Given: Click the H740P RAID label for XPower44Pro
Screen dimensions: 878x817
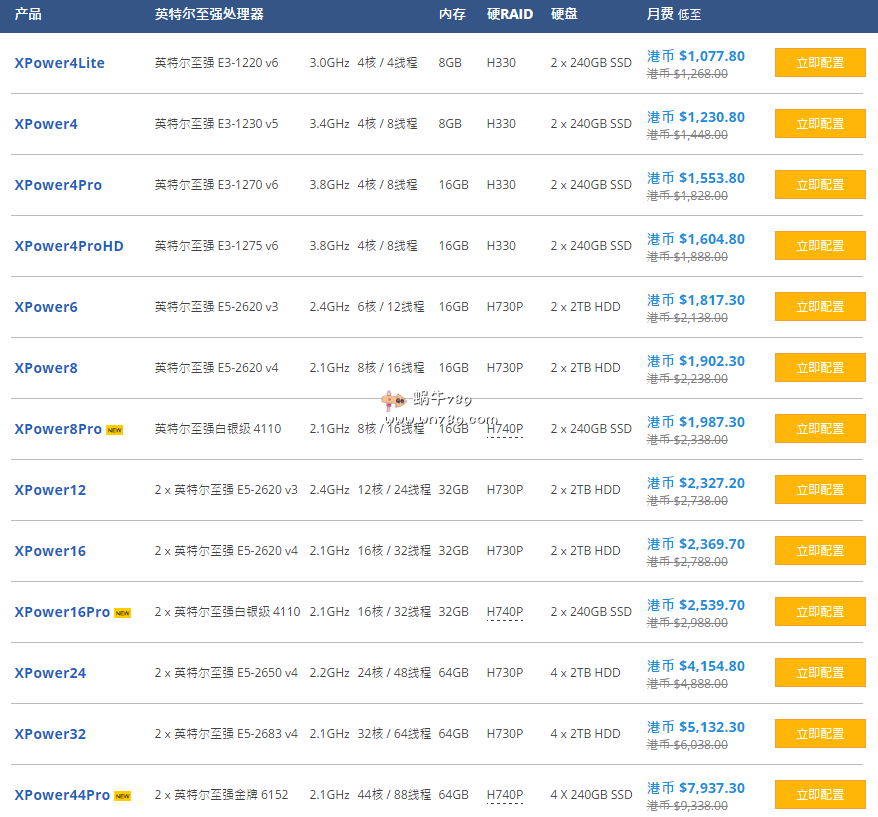Looking at the screenshot, I should pyautogui.click(x=504, y=795).
